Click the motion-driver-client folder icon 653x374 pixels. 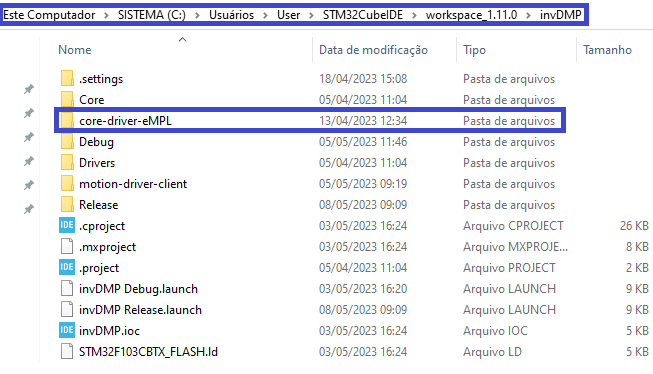click(67, 183)
